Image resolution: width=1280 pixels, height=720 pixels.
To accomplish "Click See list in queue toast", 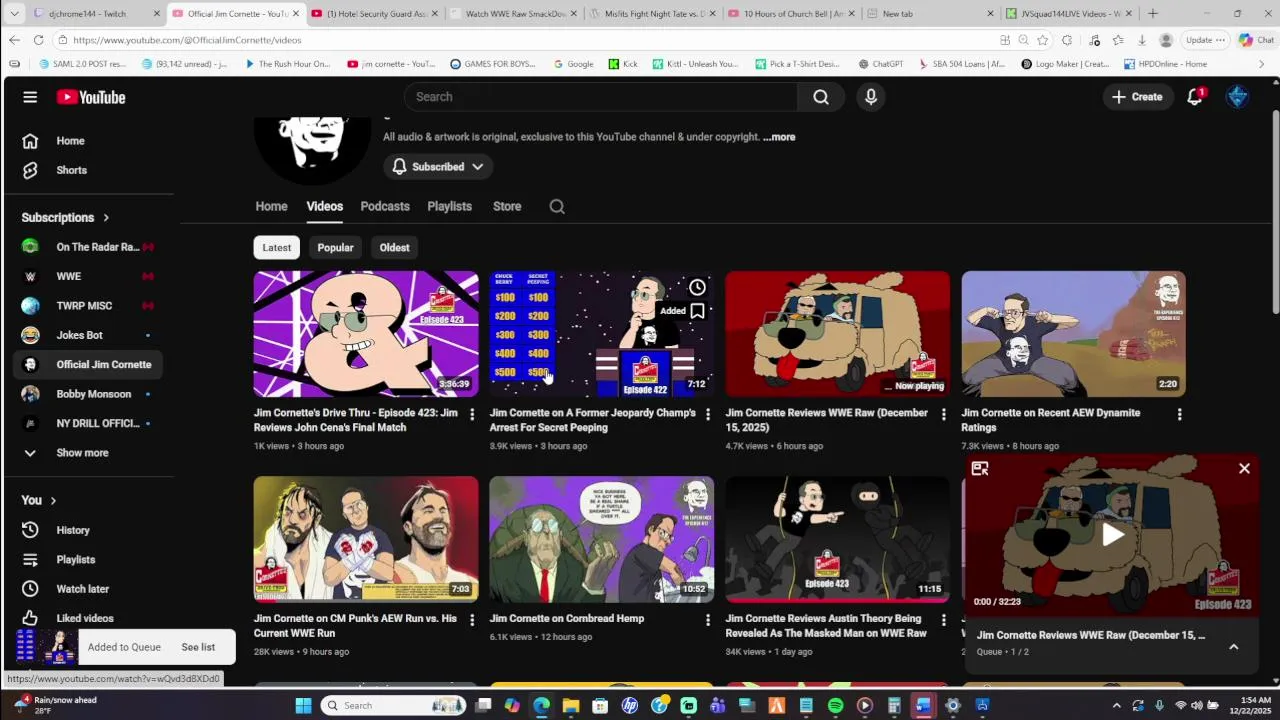I will [198, 647].
